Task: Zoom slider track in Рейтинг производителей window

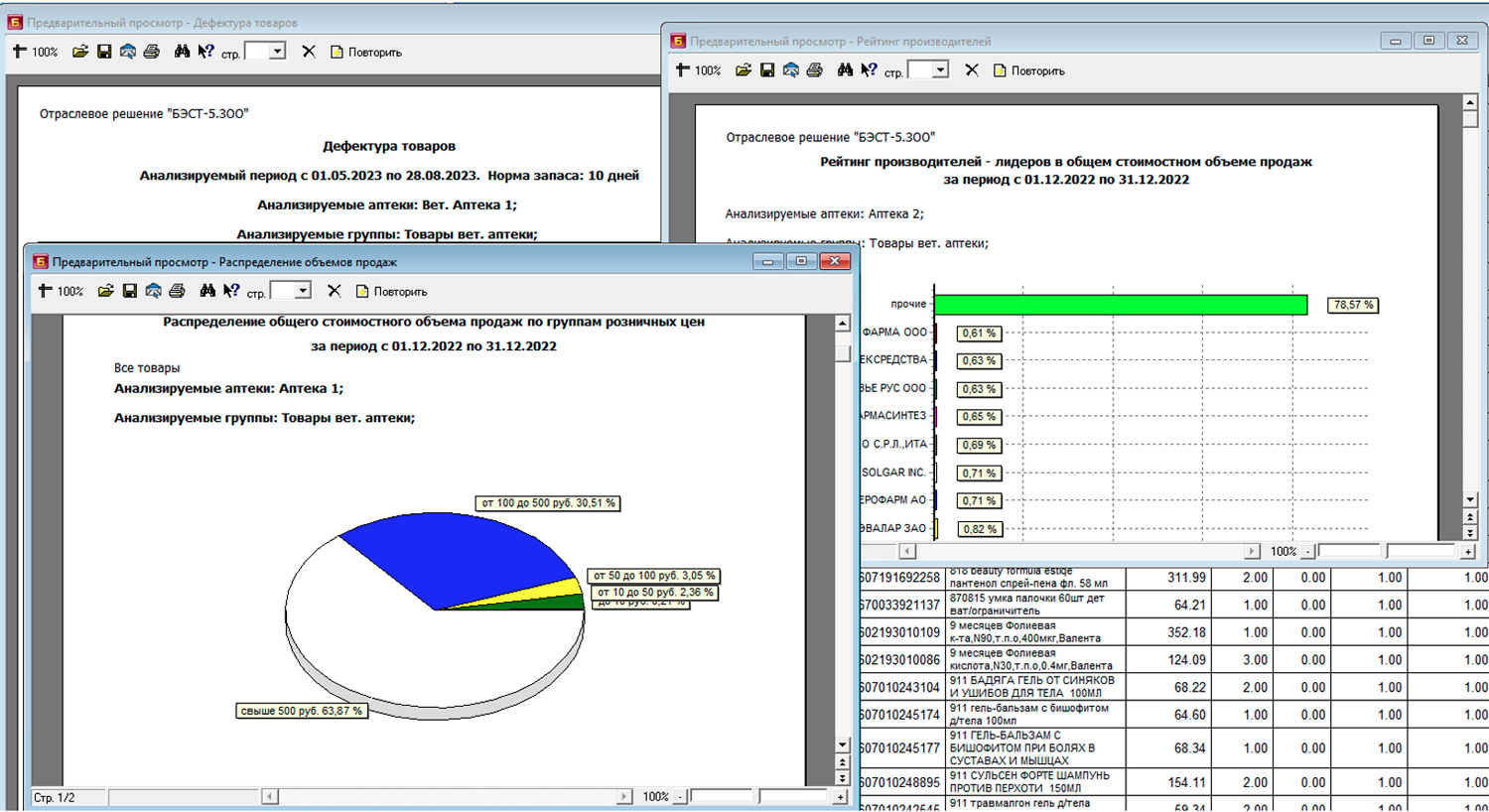Action: pyautogui.click(x=1388, y=551)
